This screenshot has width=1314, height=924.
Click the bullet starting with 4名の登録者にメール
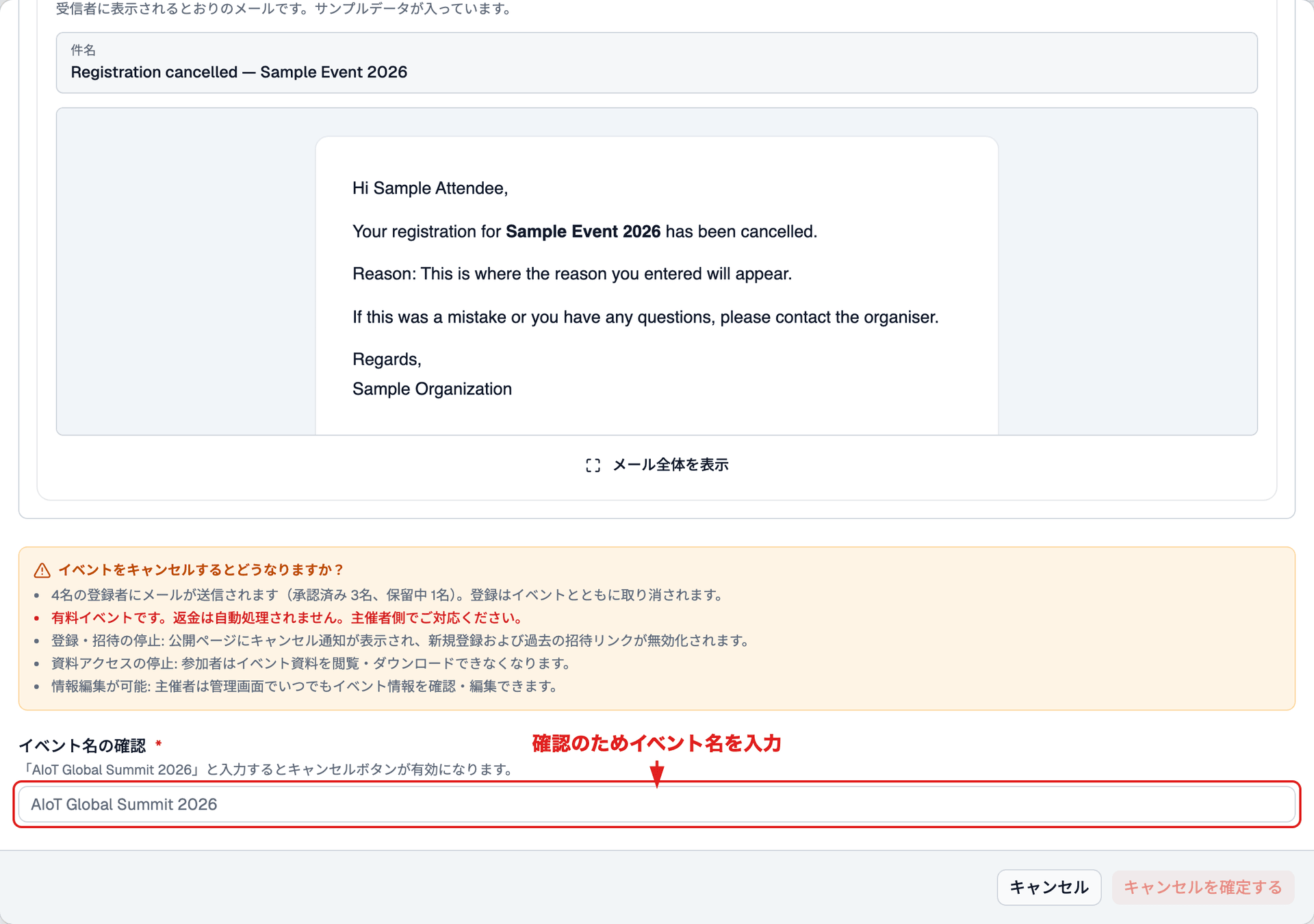(387, 595)
